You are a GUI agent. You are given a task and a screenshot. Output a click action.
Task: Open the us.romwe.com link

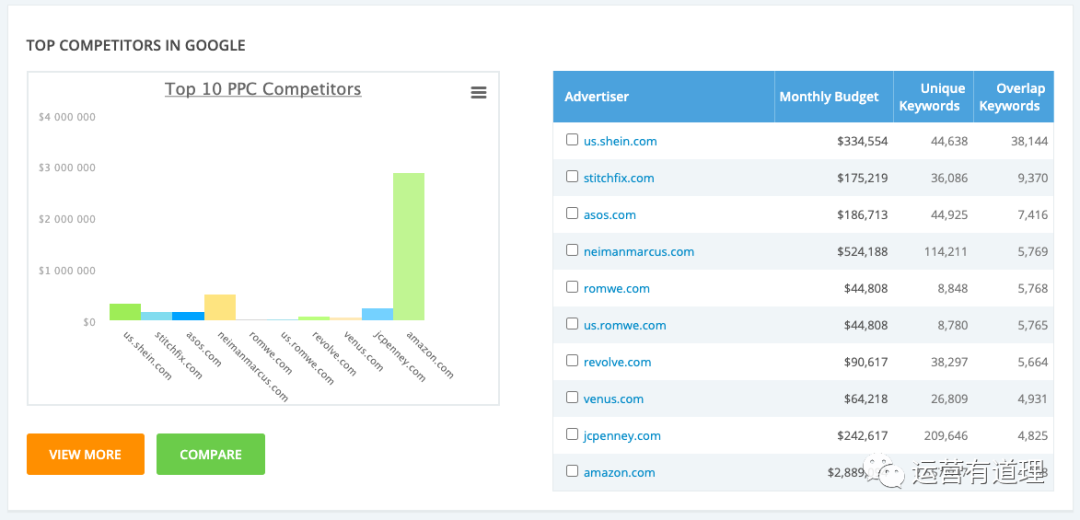pos(624,325)
